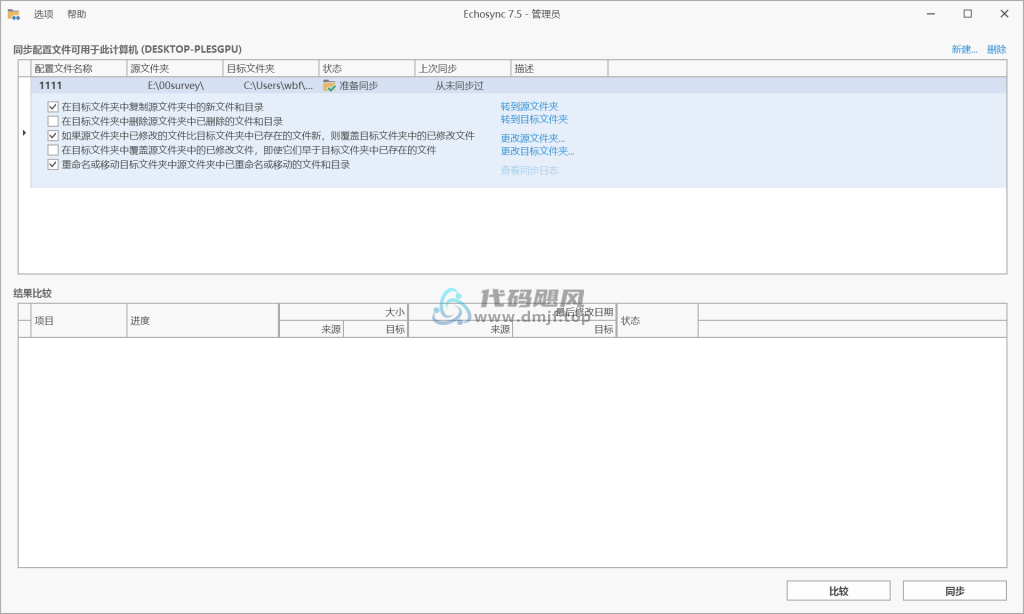
Task: Click the 进度 column header in the comparison results
Action: pyautogui.click(x=202, y=321)
